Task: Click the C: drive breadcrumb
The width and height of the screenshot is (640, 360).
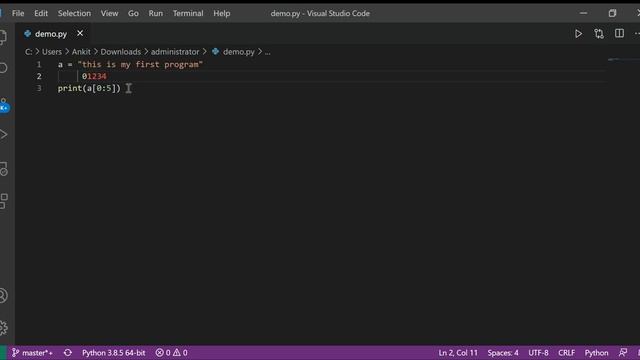Action: pos(29,52)
